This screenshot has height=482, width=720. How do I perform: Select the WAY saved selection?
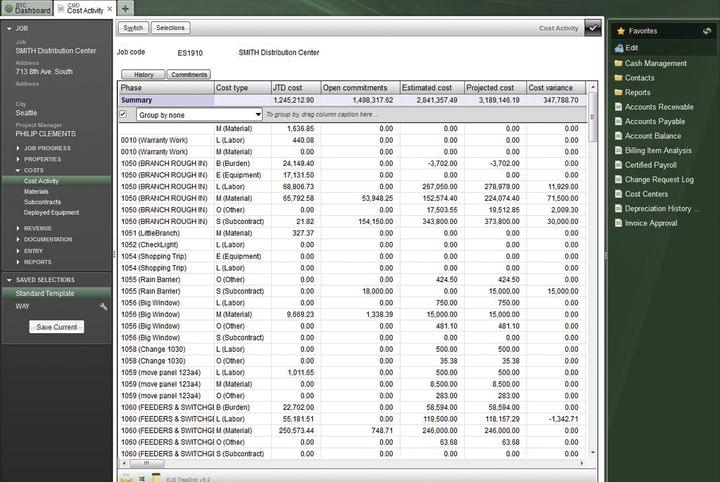(x=22, y=306)
